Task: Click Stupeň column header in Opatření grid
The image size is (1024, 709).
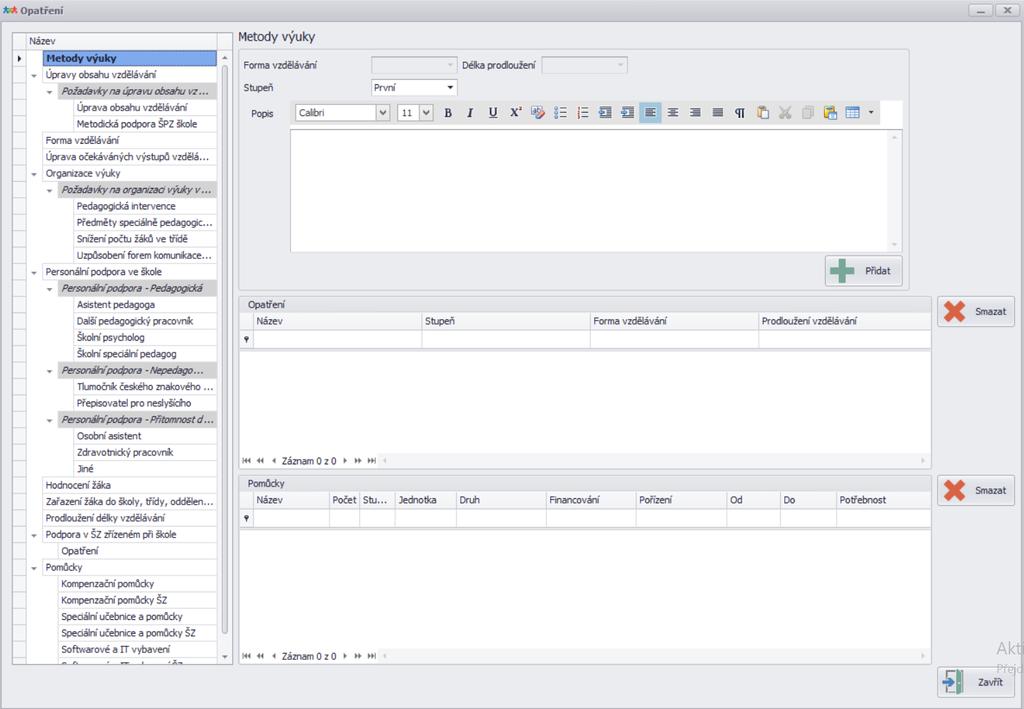Action: tap(506, 321)
